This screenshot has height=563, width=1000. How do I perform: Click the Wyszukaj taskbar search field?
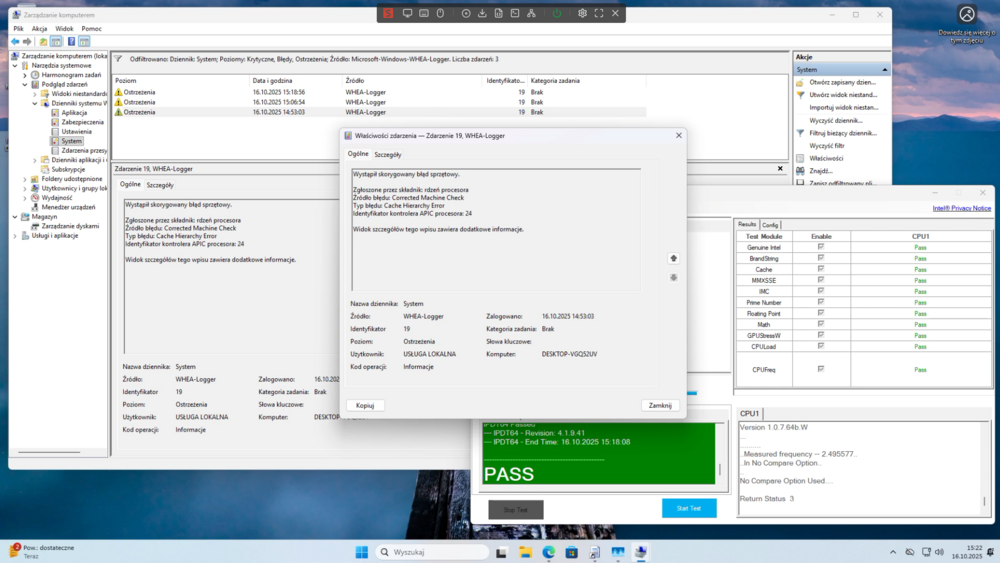click(432, 552)
